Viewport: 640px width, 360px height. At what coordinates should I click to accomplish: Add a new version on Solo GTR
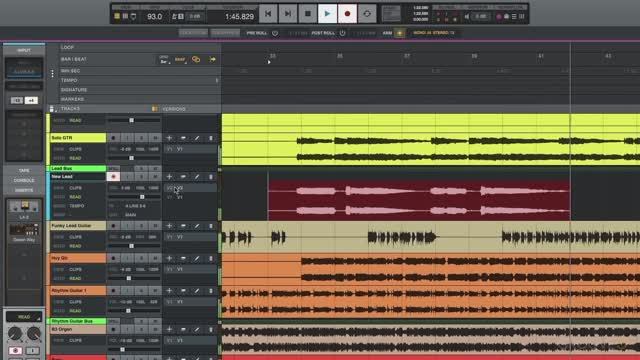pyautogui.click(x=169, y=138)
